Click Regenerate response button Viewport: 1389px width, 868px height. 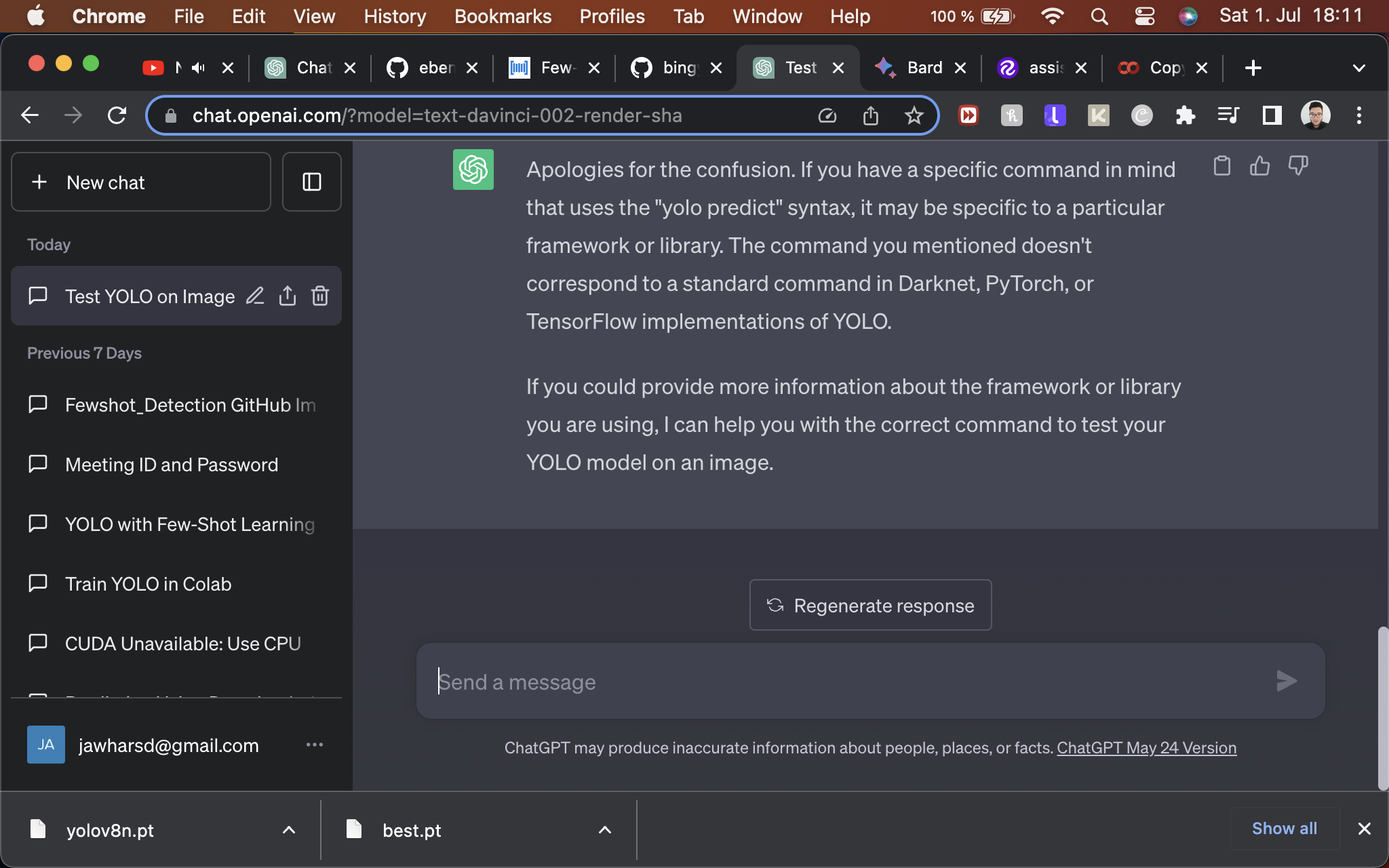pyautogui.click(x=870, y=605)
